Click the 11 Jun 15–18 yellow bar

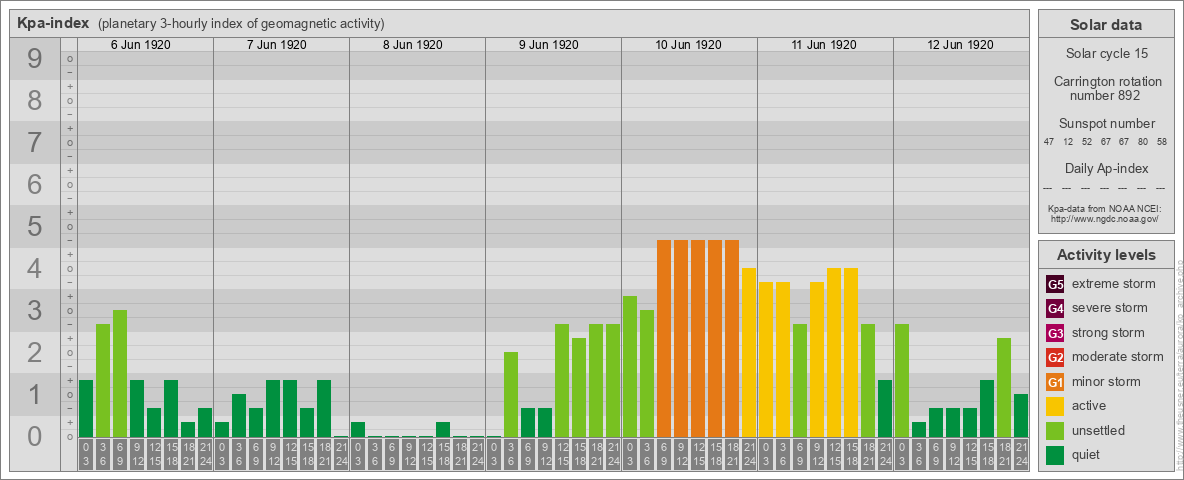pos(850,352)
